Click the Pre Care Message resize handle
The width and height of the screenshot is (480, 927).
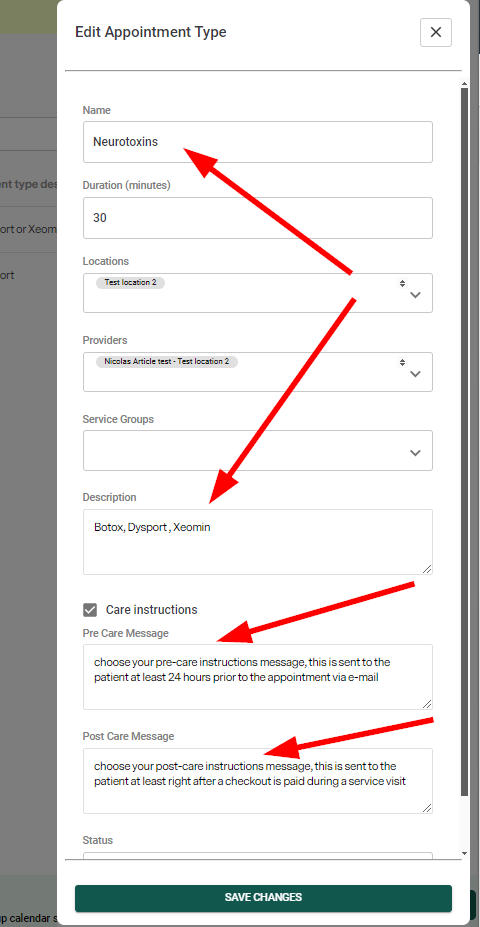click(427, 704)
